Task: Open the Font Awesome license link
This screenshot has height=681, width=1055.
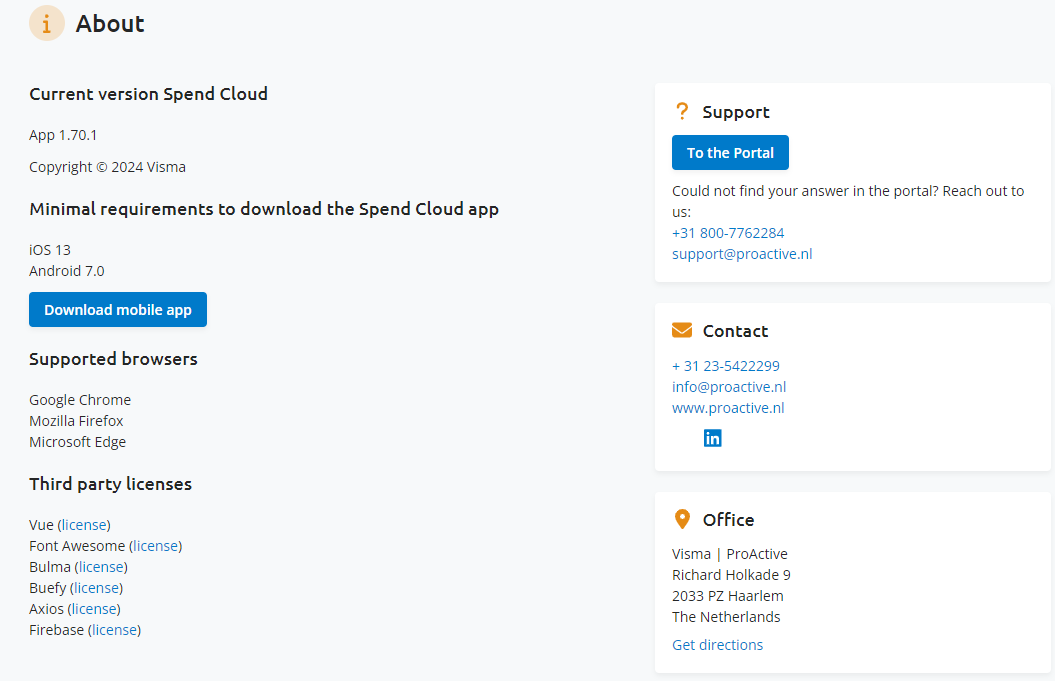Action: click(x=155, y=546)
